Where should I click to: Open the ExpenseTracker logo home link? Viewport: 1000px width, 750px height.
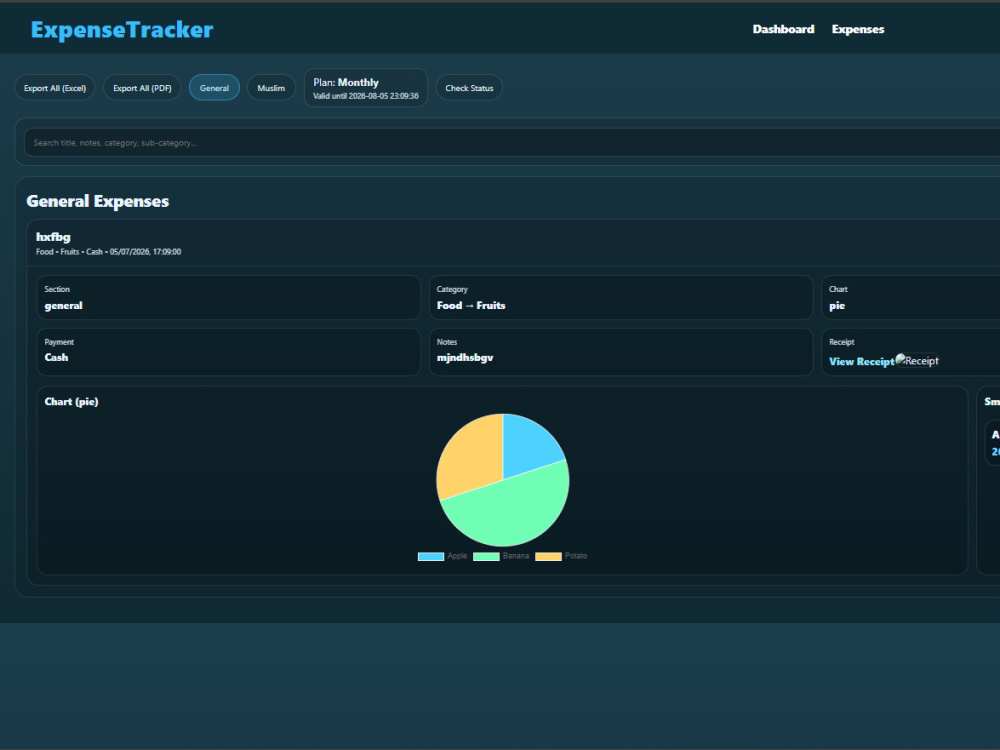coord(122,29)
